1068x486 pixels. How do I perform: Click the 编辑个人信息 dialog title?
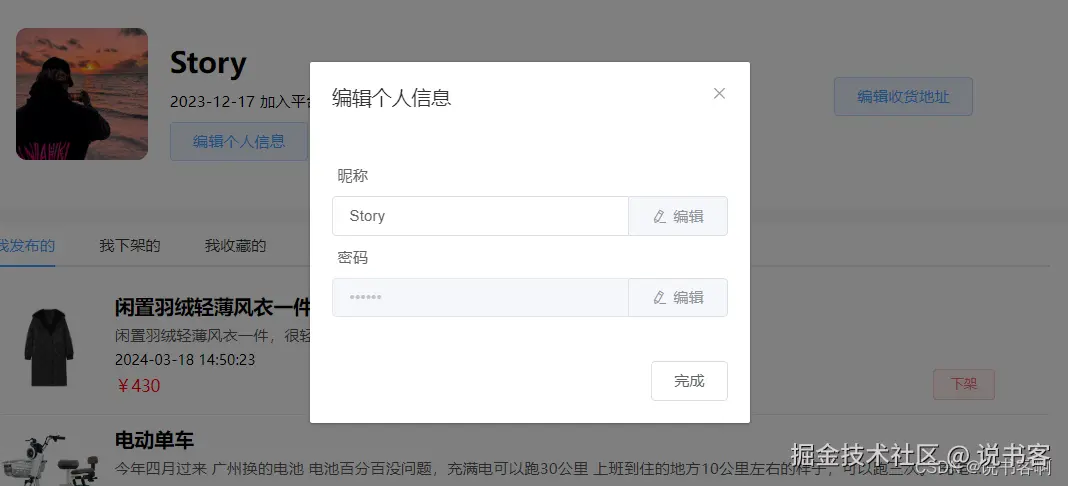pos(392,97)
